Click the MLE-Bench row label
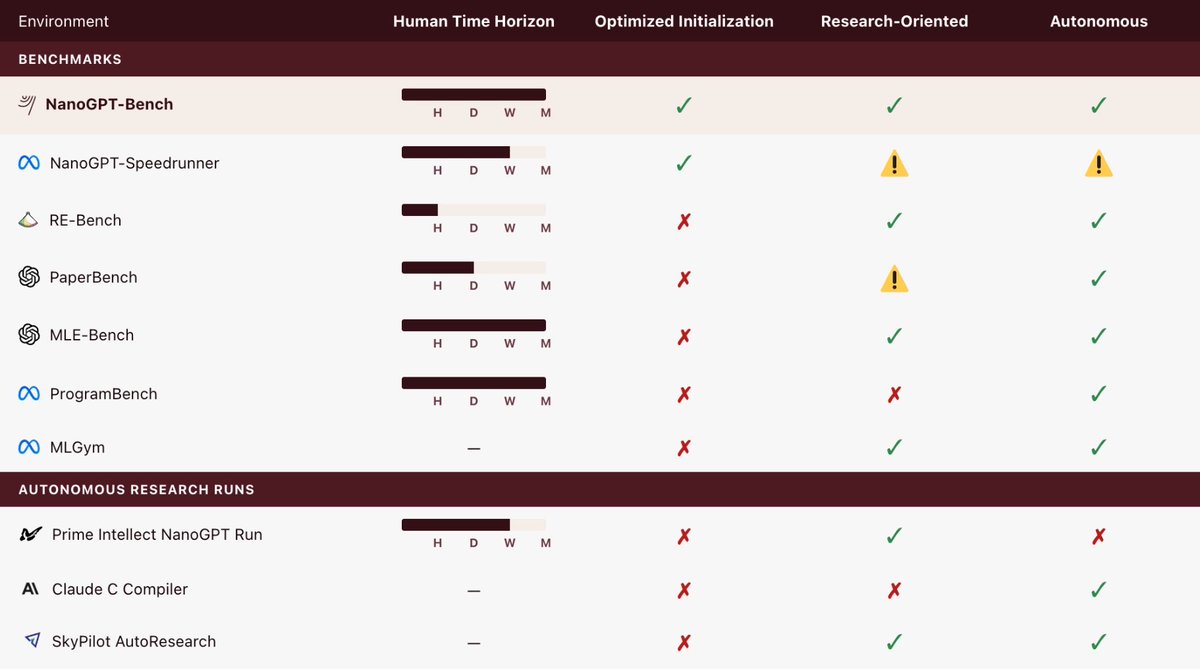This screenshot has height=669, width=1200. pyautogui.click(x=91, y=336)
